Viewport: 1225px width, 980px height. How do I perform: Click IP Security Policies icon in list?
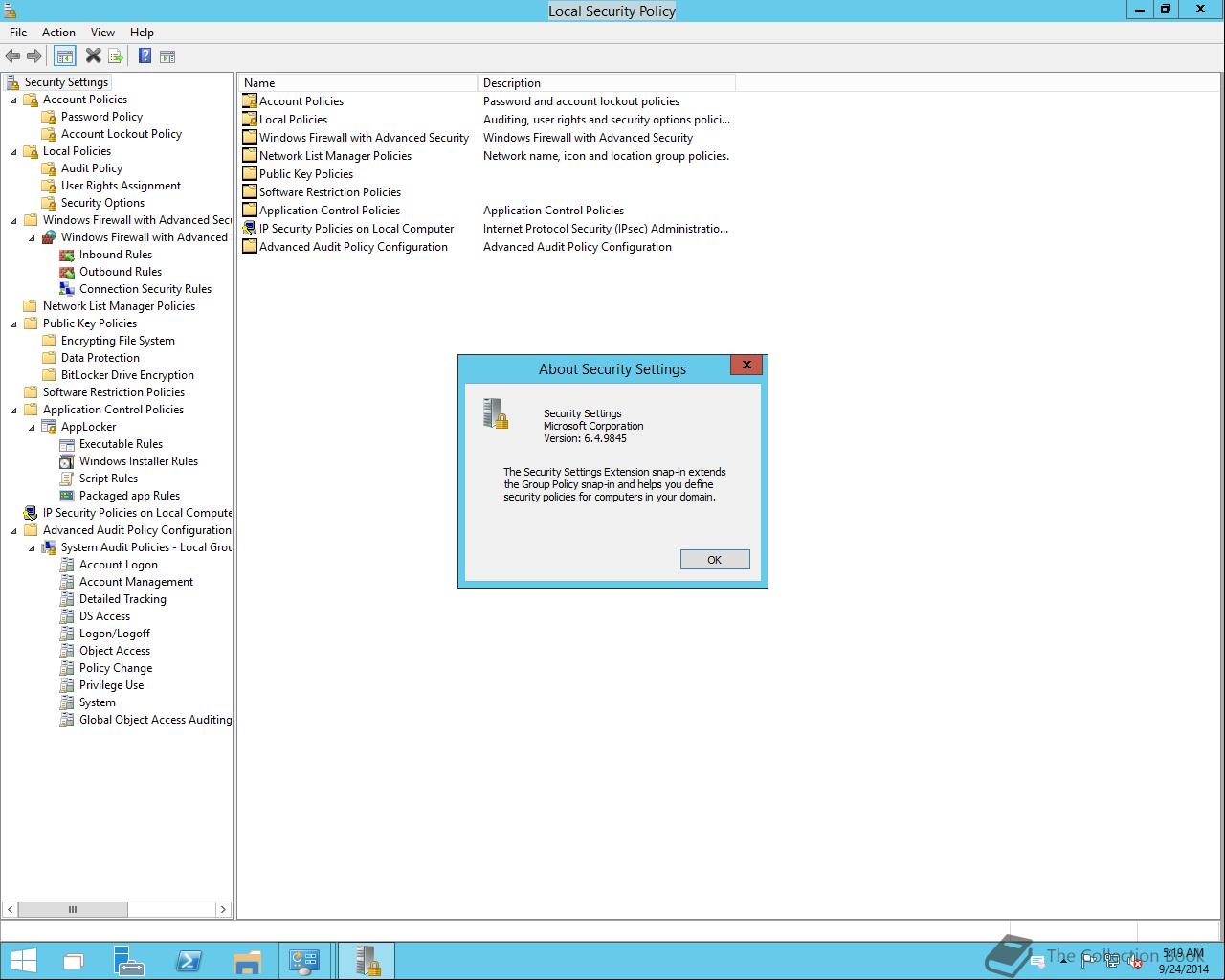click(x=250, y=229)
